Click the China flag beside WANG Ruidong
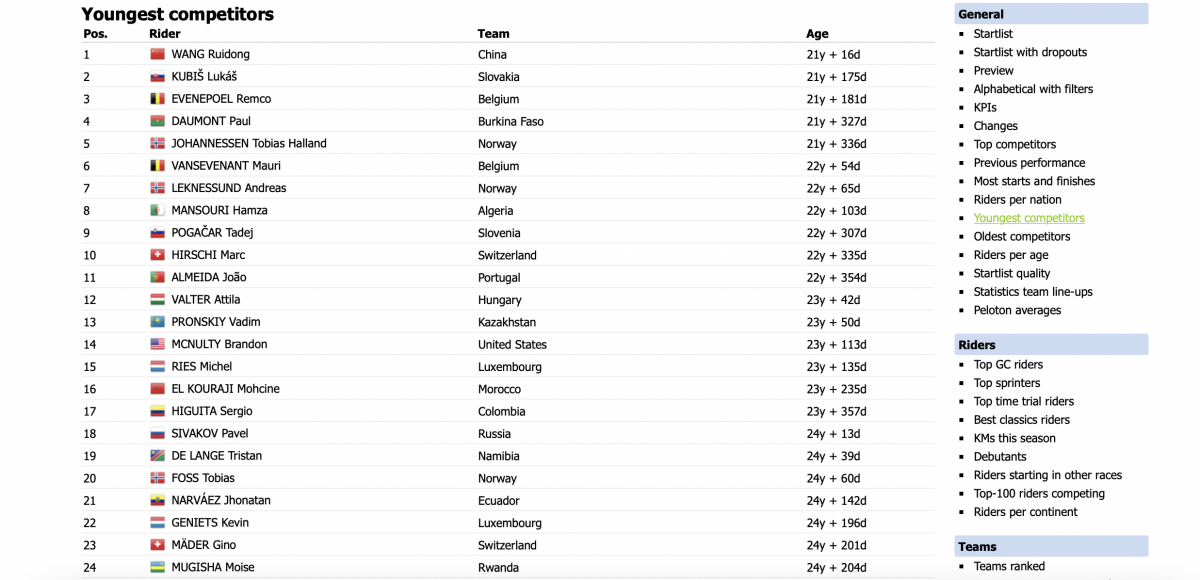 coord(157,54)
